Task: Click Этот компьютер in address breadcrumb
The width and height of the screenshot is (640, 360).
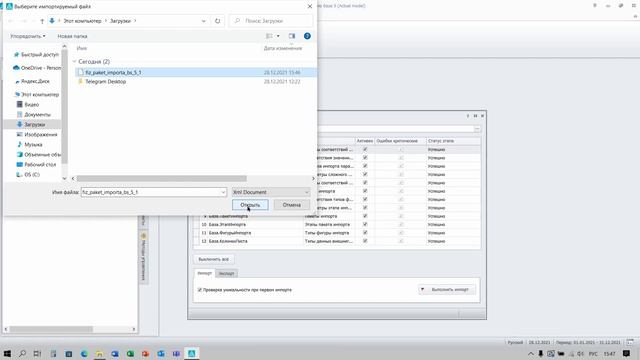Action: [82, 21]
